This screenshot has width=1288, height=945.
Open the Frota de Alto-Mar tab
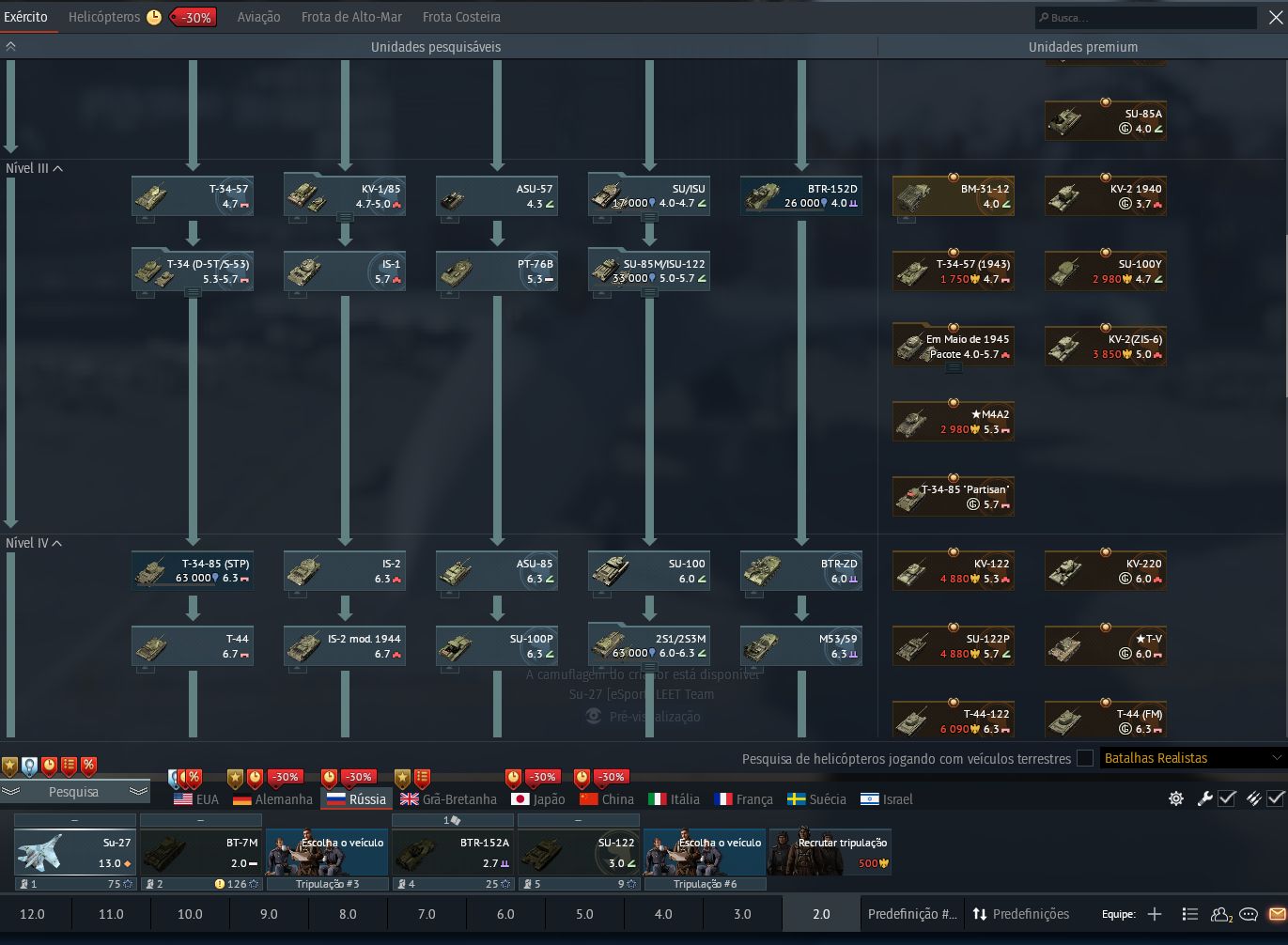tap(351, 17)
